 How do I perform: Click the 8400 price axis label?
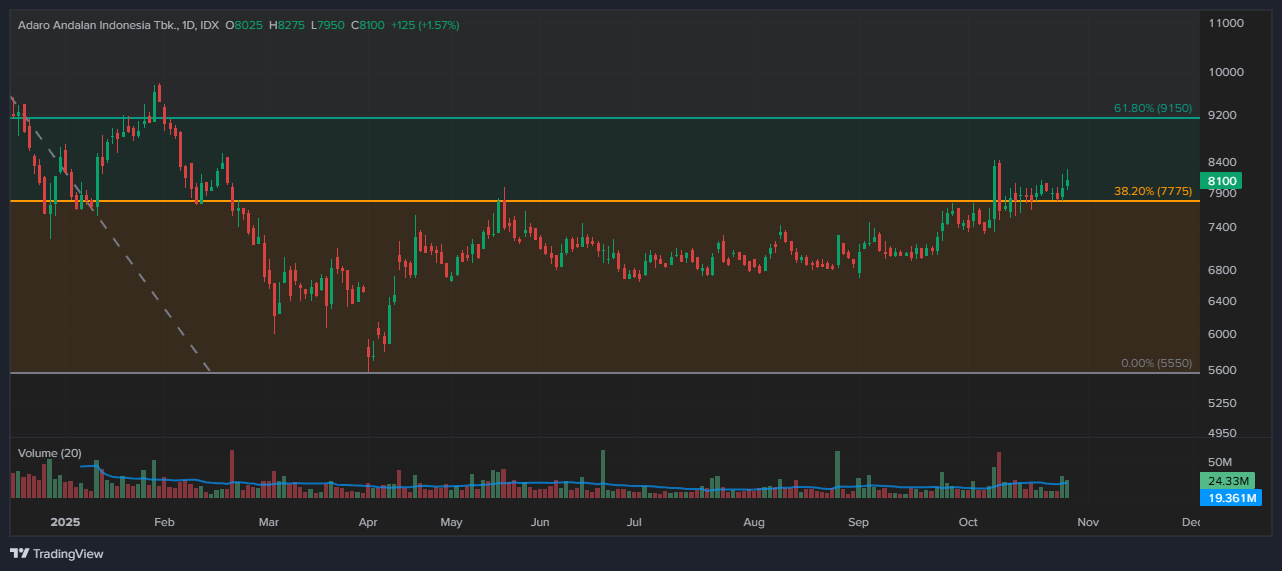pyautogui.click(x=1223, y=162)
